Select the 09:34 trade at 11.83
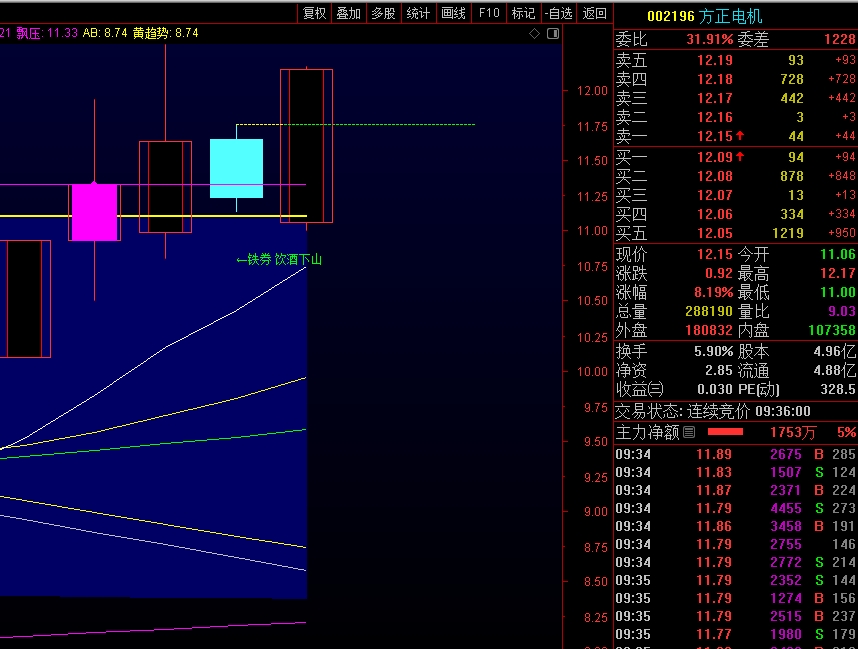Viewport: 858px width, 649px height. click(x=736, y=472)
